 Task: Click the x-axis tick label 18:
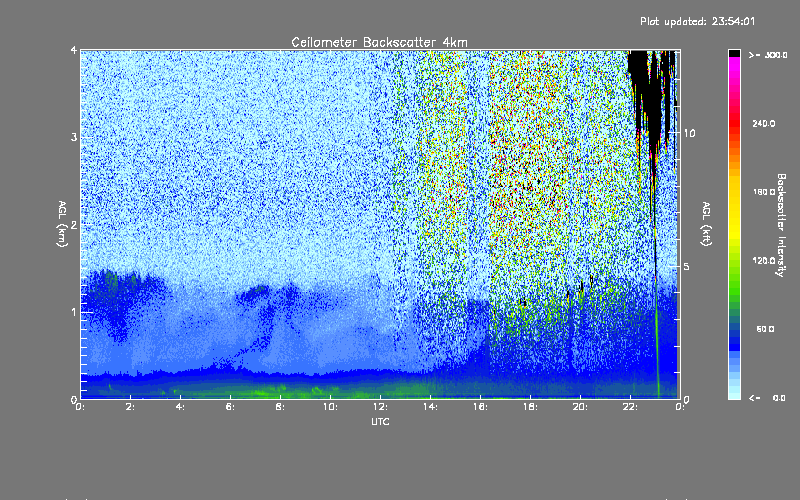[531, 407]
